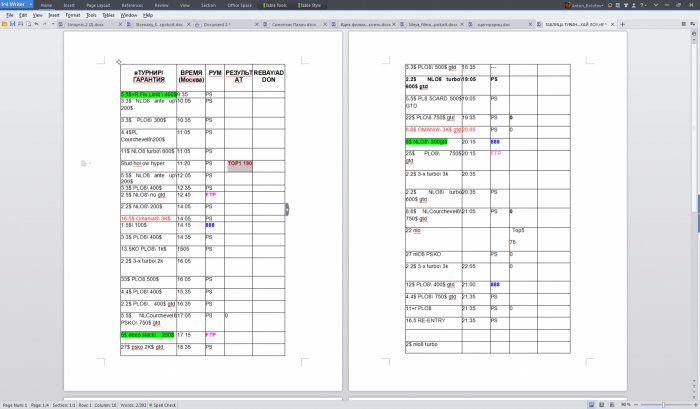Click the Words count in status bar
The width and height of the screenshot is (700, 409).
[133, 405]
